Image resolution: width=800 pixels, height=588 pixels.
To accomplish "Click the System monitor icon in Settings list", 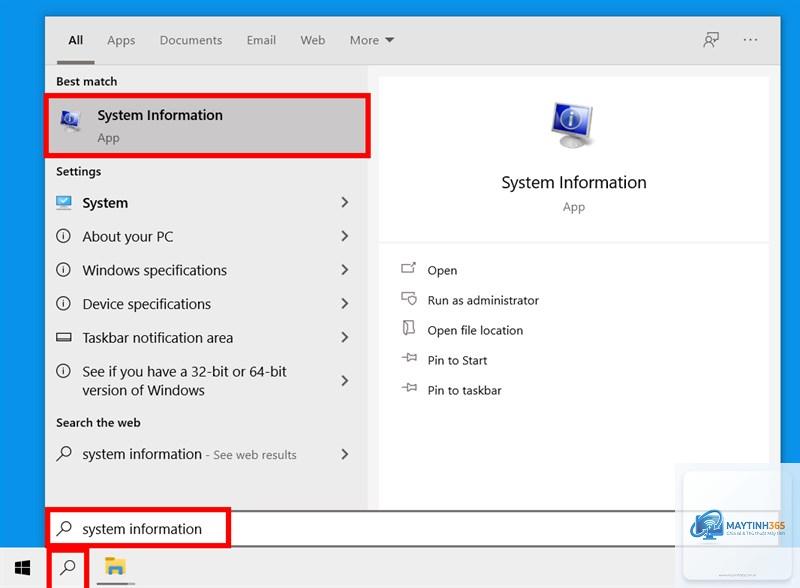I will tap(64, 203).
